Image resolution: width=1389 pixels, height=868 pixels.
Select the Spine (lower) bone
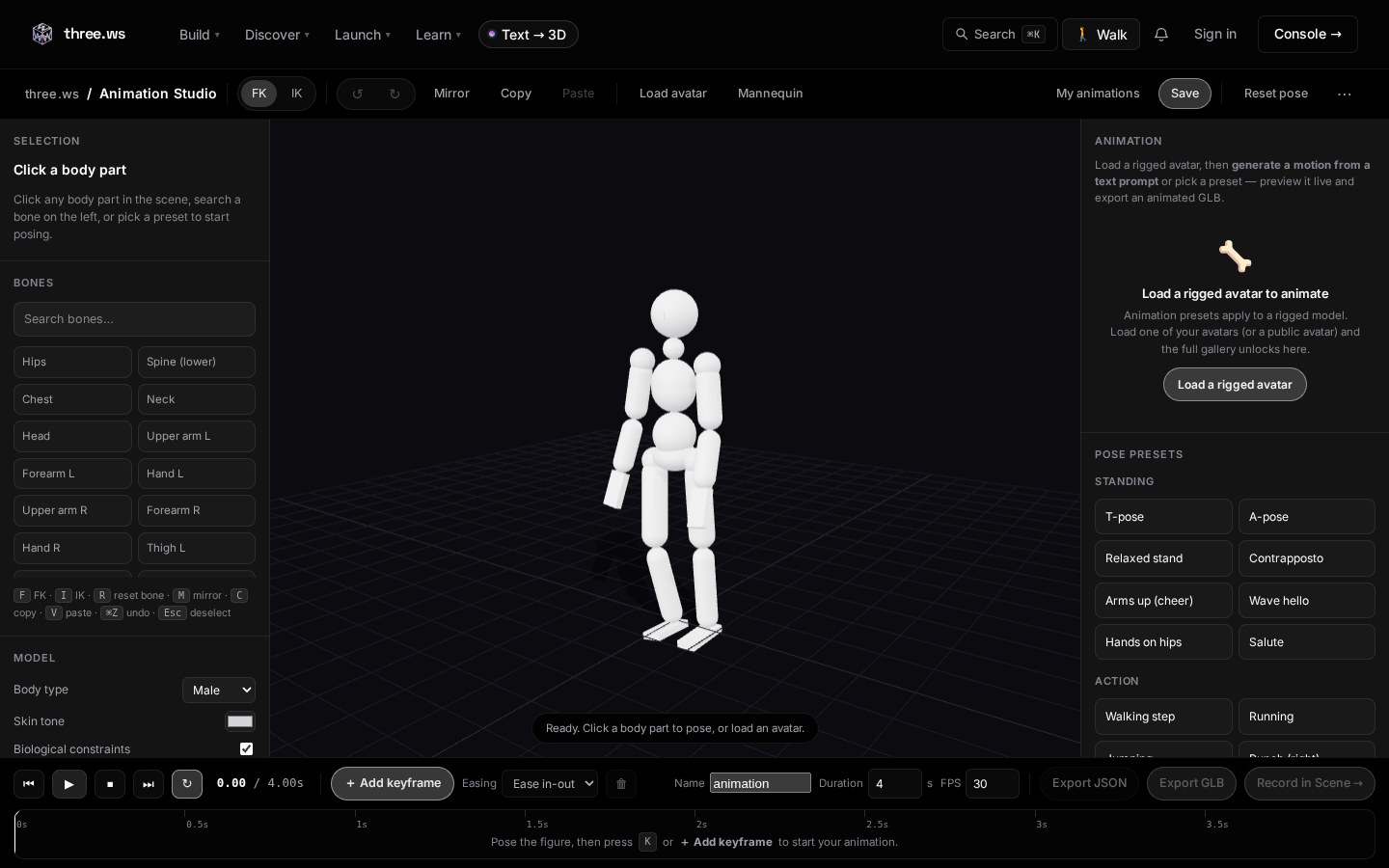[197, 362]
